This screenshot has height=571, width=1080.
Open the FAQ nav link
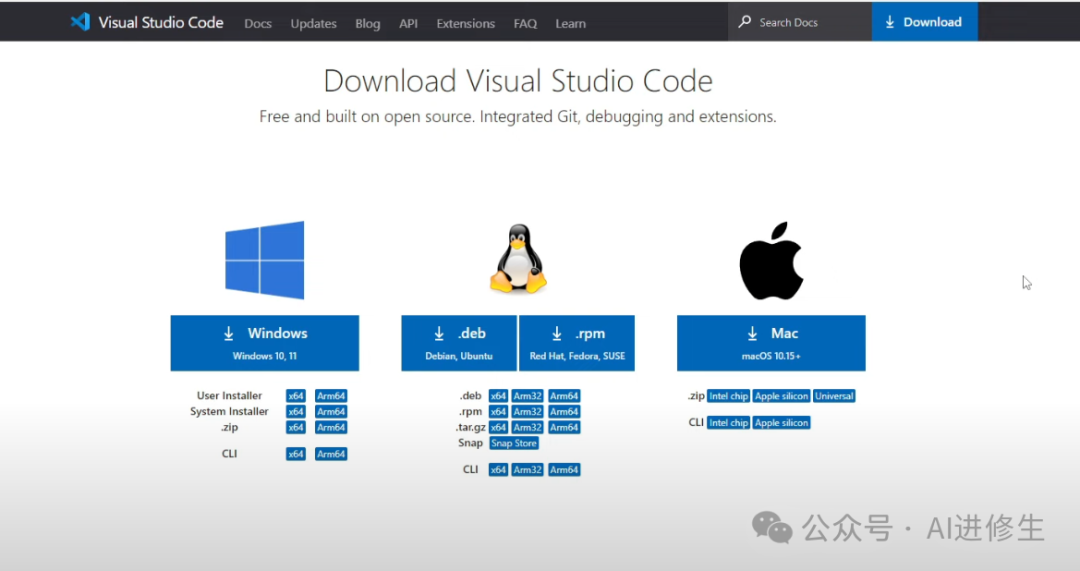click(x=525, y=23)
